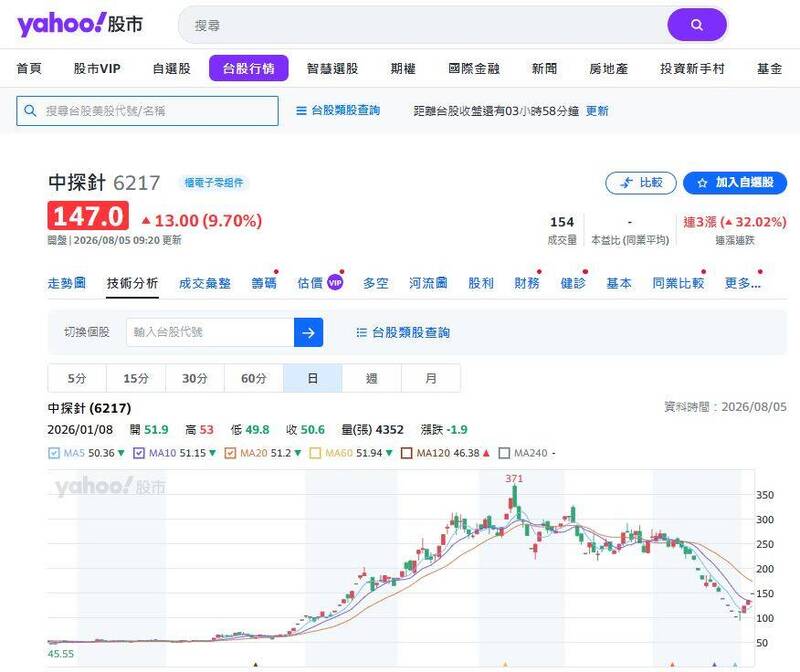The height and width of the screenshot is (672, 800).
Task: Select the 5分 chart interval
Action: (77, 378)
